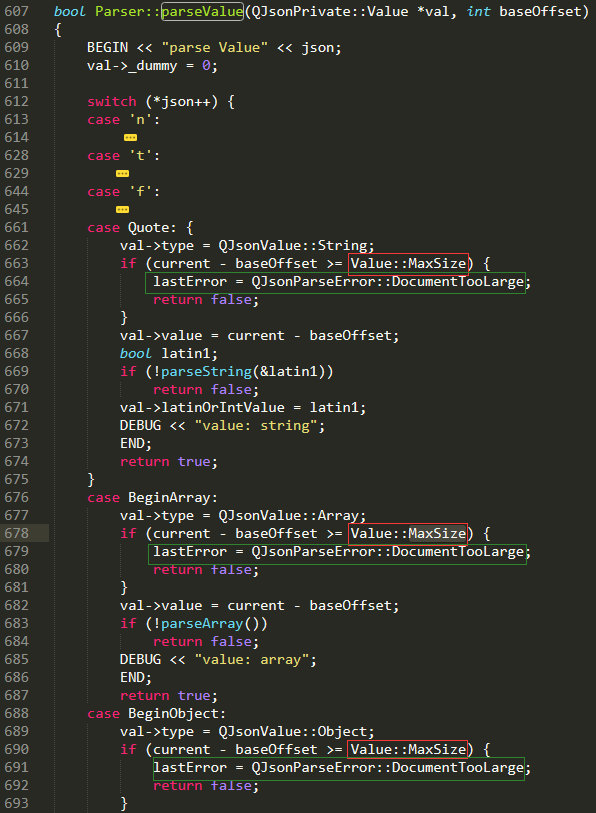Click case BeginArray label

click(x=153, y=498)
